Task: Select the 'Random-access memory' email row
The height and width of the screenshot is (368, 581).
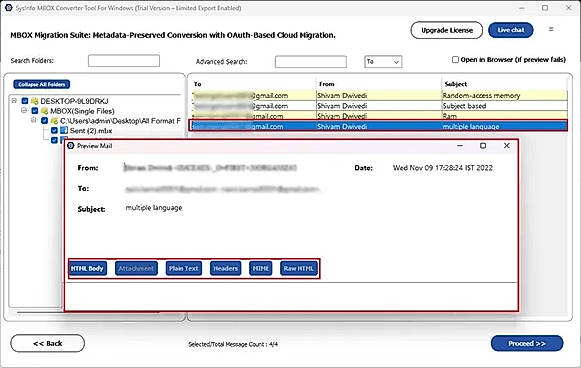Action: pyautogui.click(x=379, y=96)
